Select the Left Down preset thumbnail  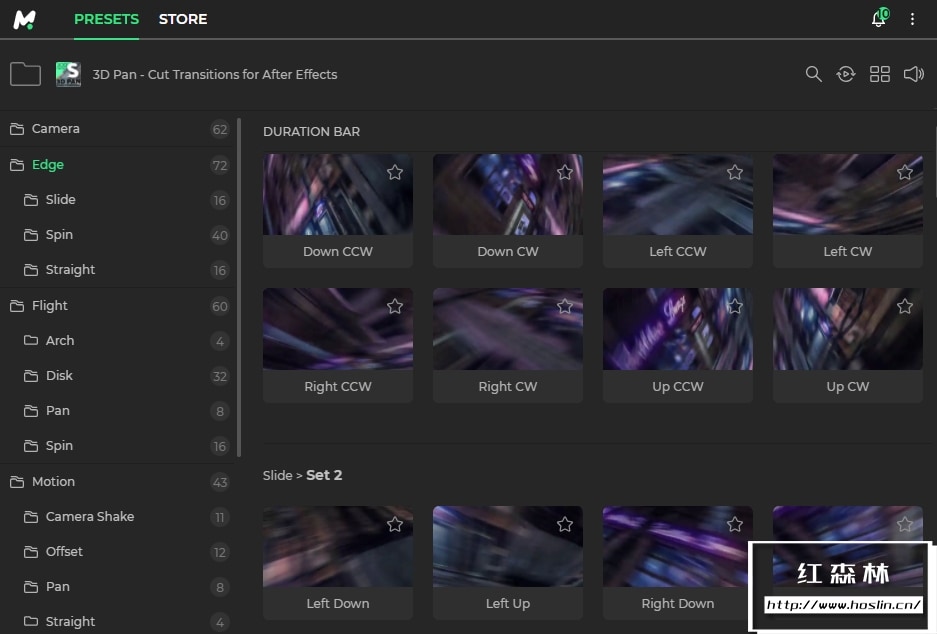pyautogui.click(x=338, y=547)
